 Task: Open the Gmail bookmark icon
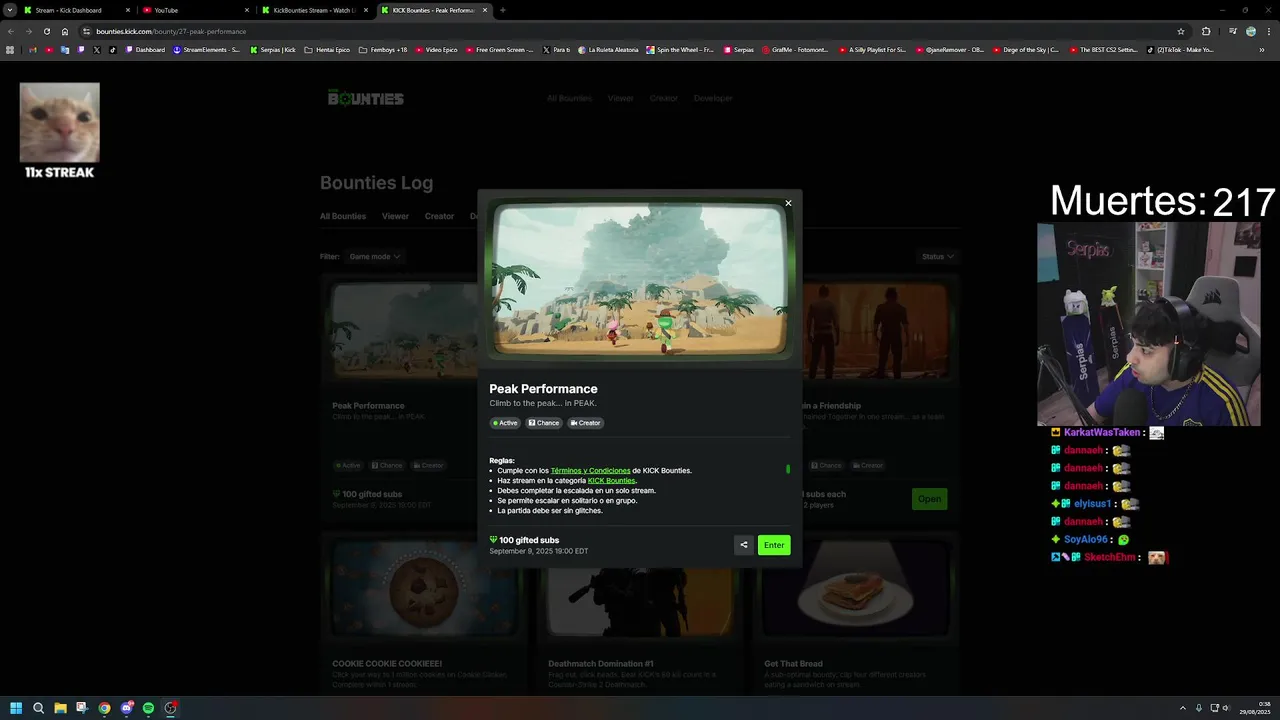(x=32, y=49)
